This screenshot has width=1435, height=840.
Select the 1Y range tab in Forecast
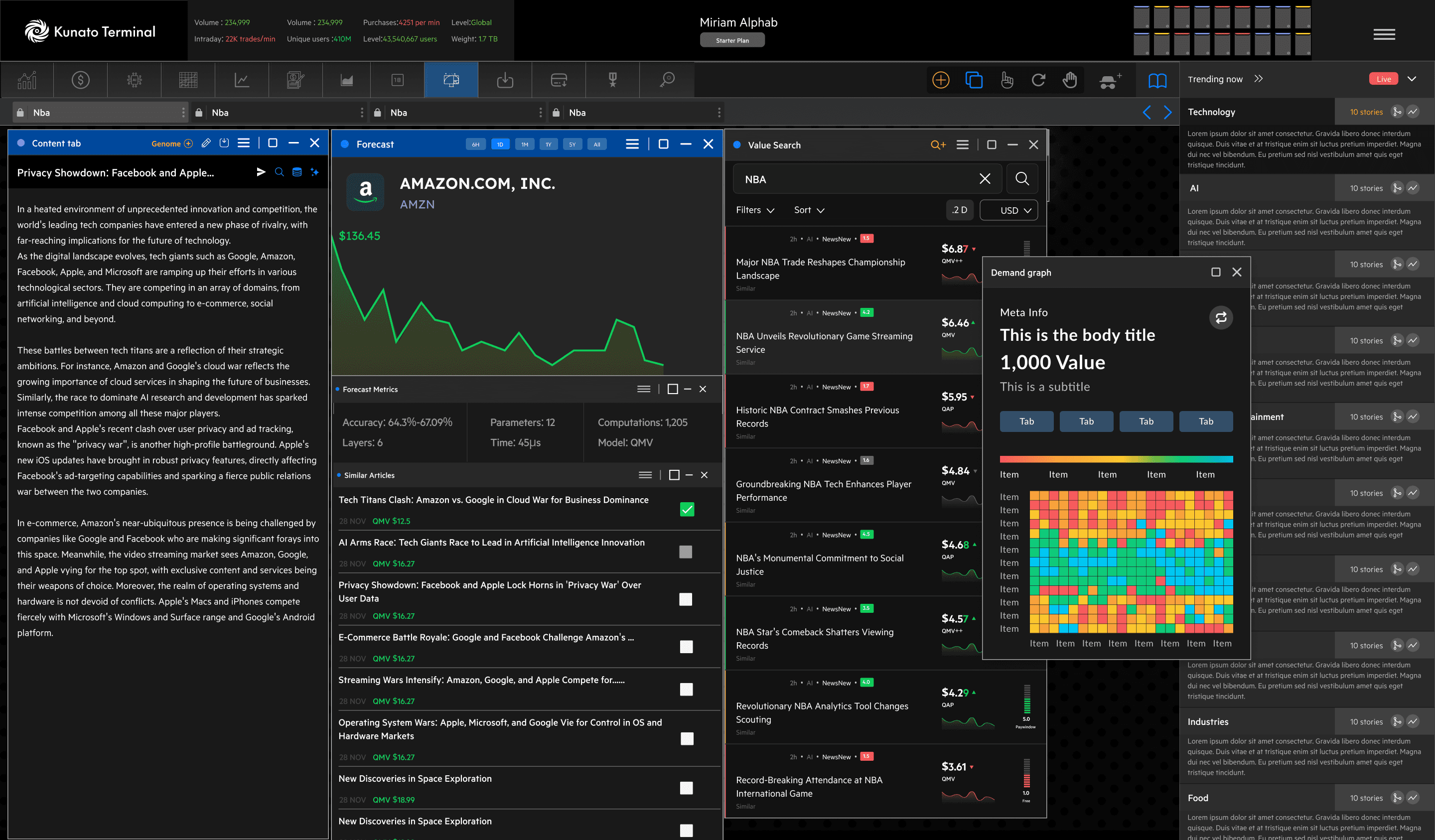pyautogui.click(x=549, y=144)
